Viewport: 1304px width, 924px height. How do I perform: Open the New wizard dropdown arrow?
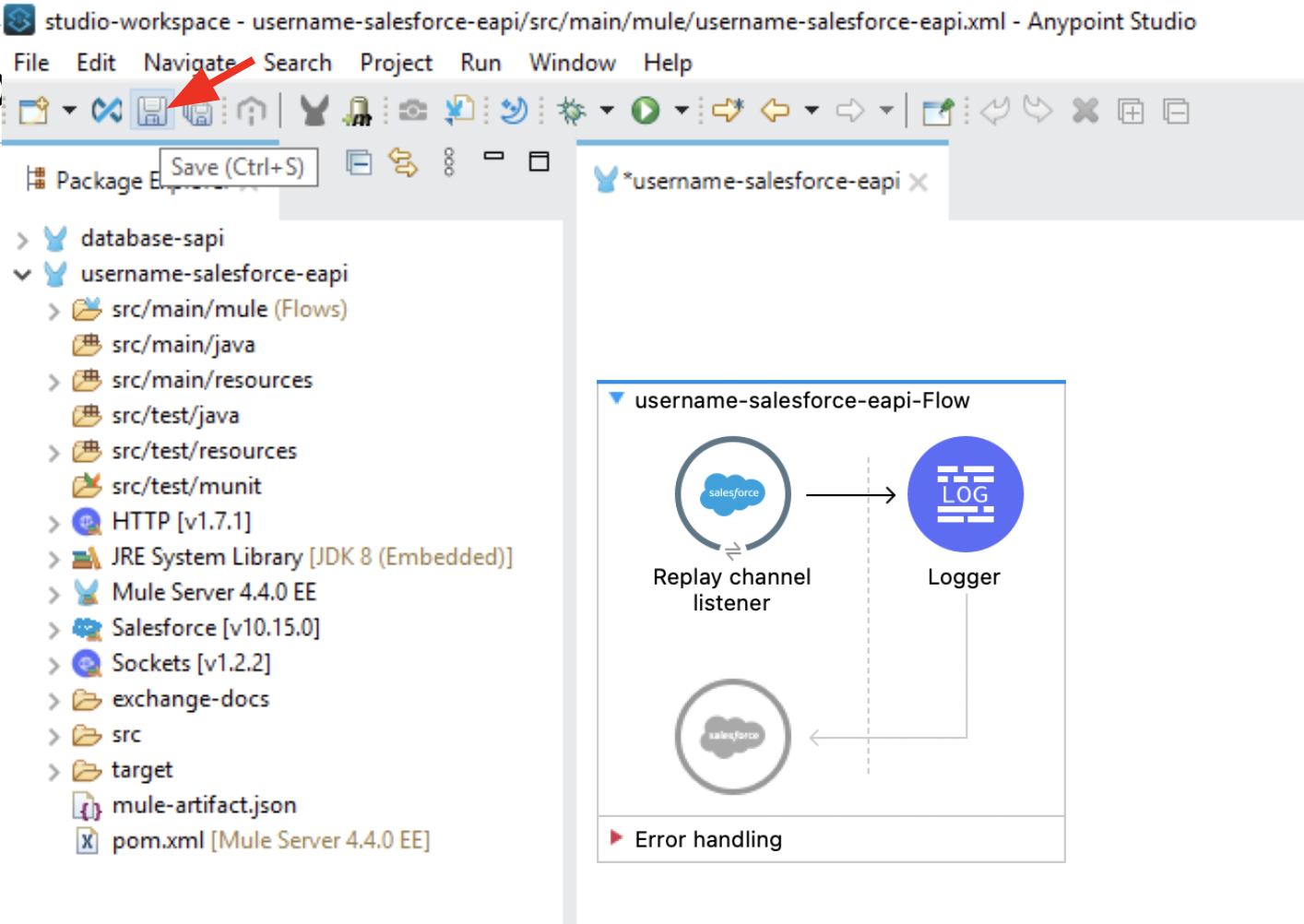click(x=69, y=111)
